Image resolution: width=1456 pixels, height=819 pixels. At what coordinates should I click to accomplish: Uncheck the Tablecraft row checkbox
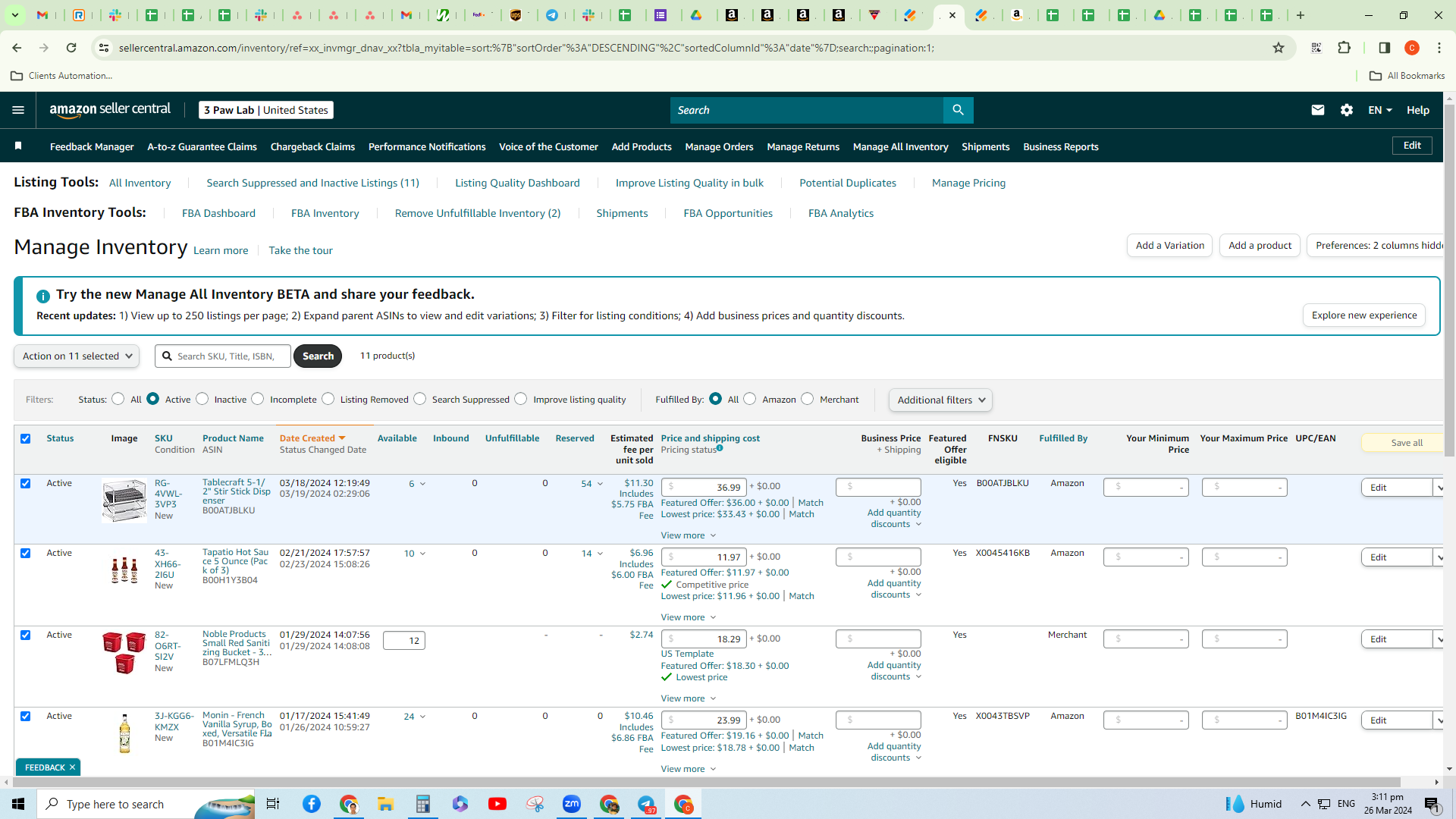26,483
